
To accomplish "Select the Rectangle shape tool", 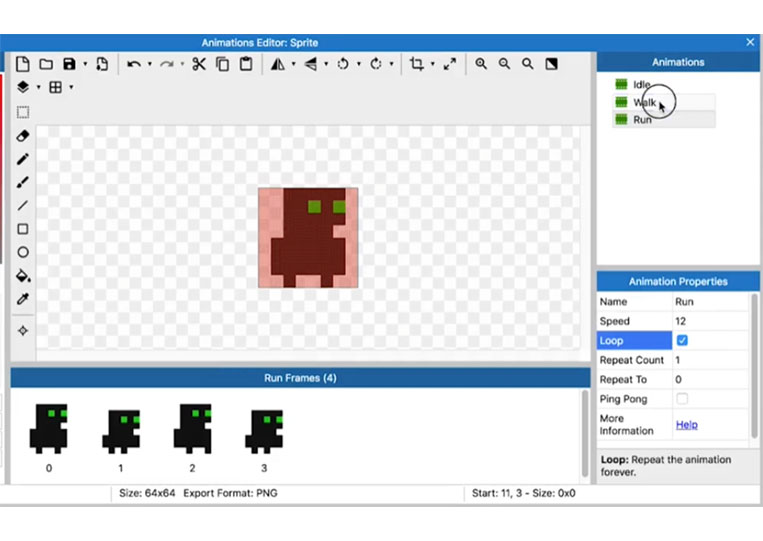I will pyautogui.click(x=23, y=229).
